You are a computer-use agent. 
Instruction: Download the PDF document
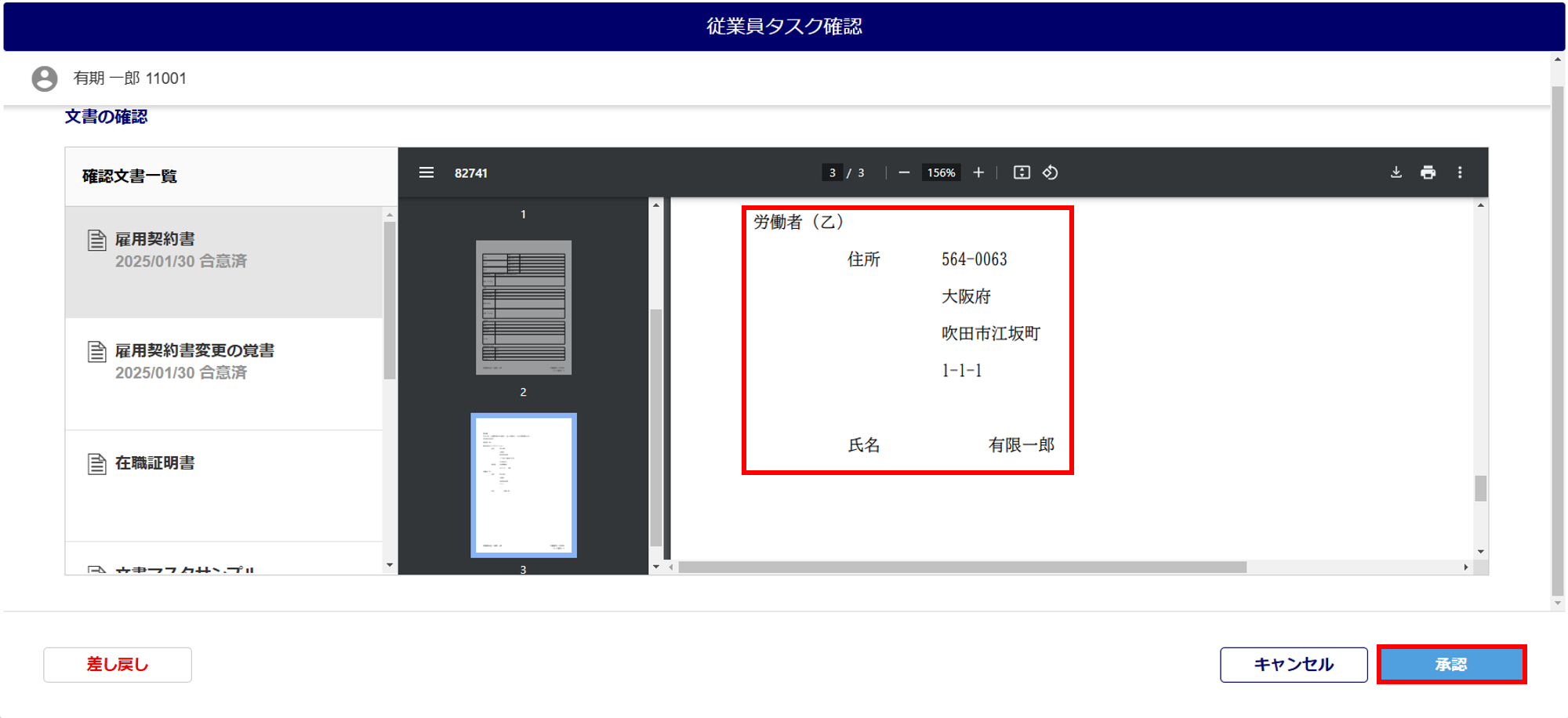click(x=1396, y=172)
